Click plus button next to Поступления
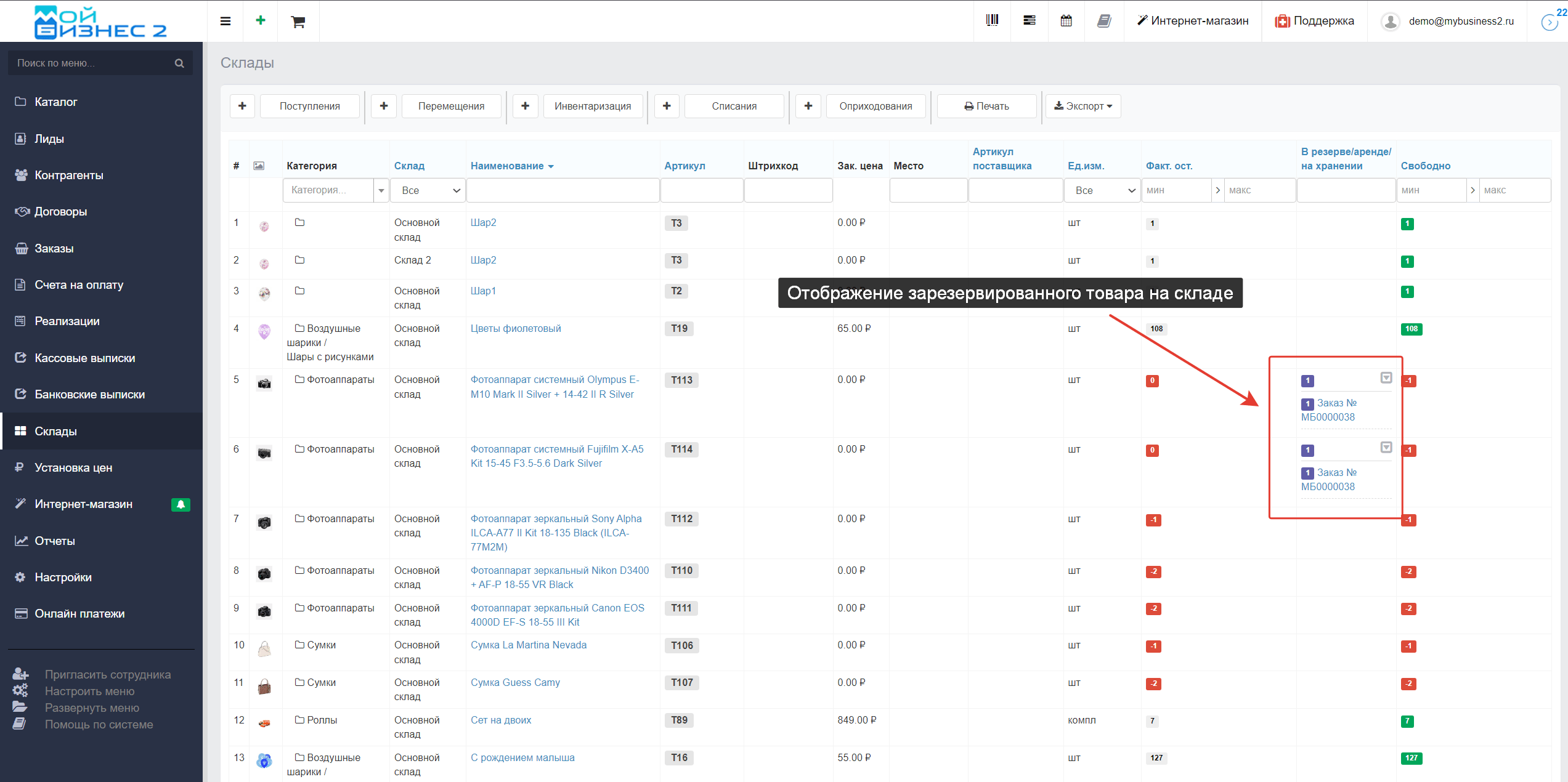1568x782 pixels. [242, 106]
